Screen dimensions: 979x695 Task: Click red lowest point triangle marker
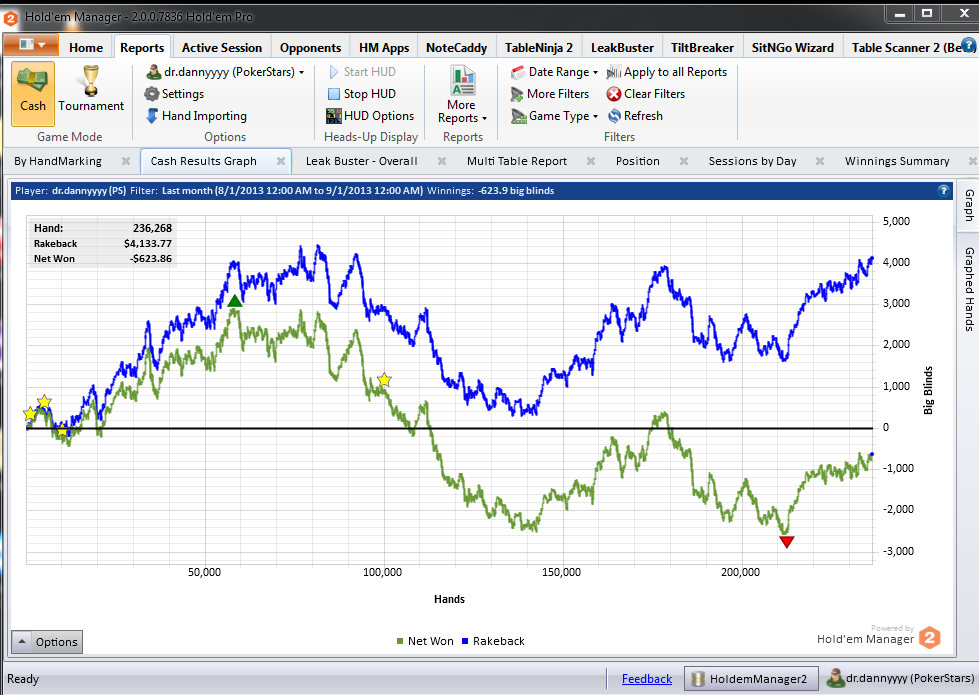pos(787,541)
